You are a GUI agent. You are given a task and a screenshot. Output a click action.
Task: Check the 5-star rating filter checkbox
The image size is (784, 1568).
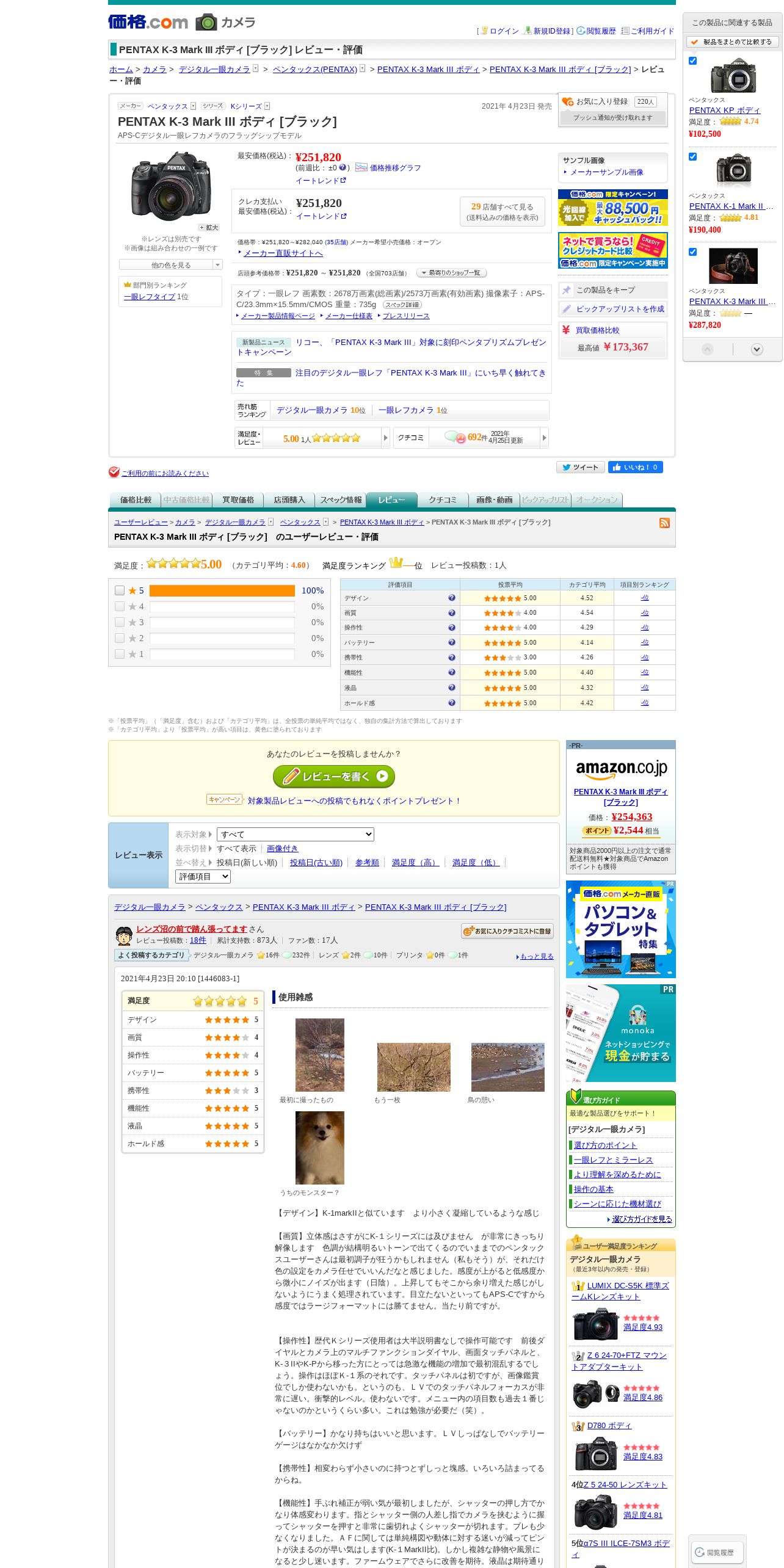click(120, 590)
